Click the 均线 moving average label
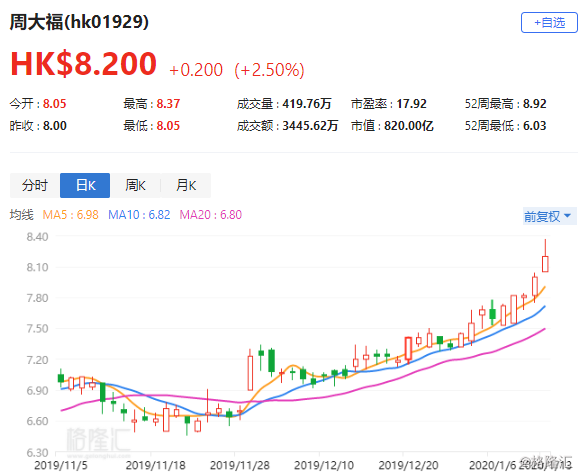This screenshot has width=580, height=476. pos(21,215)
